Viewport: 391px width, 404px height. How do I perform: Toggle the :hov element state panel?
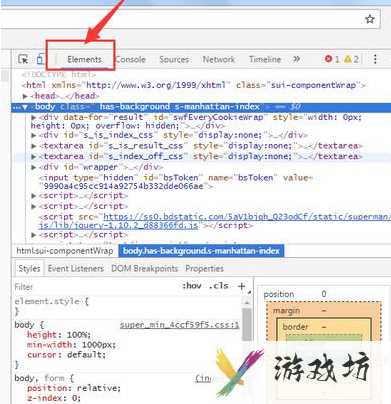pyautogui.click(x=192, y=286)
